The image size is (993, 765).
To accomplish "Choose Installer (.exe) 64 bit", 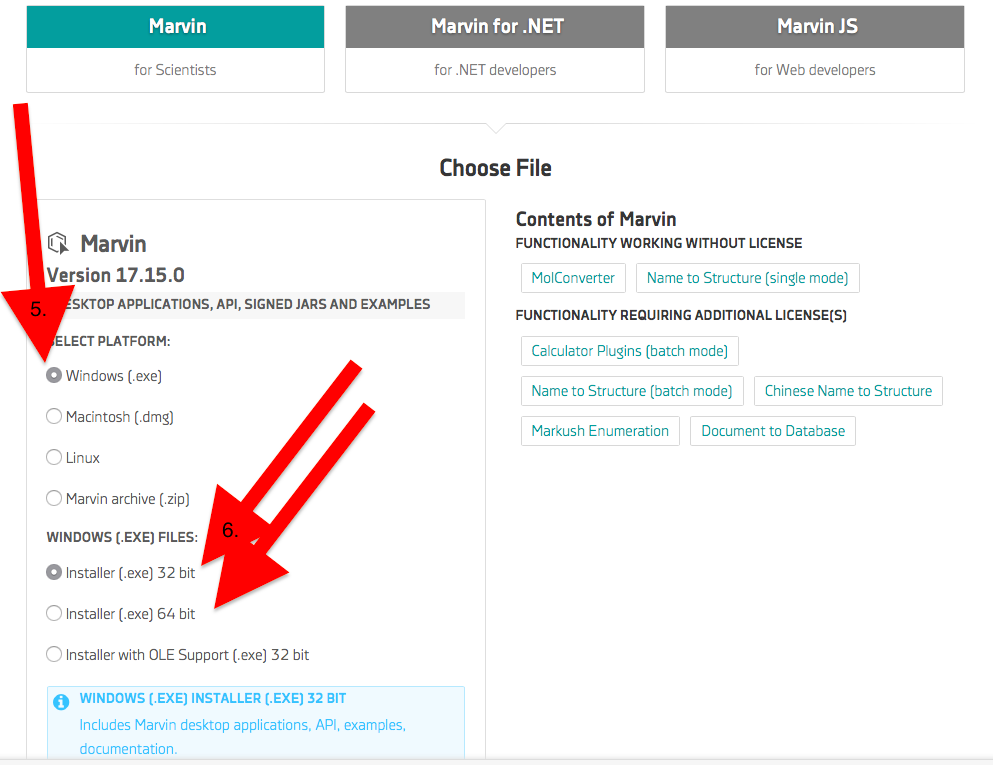I will click(54, 614).
